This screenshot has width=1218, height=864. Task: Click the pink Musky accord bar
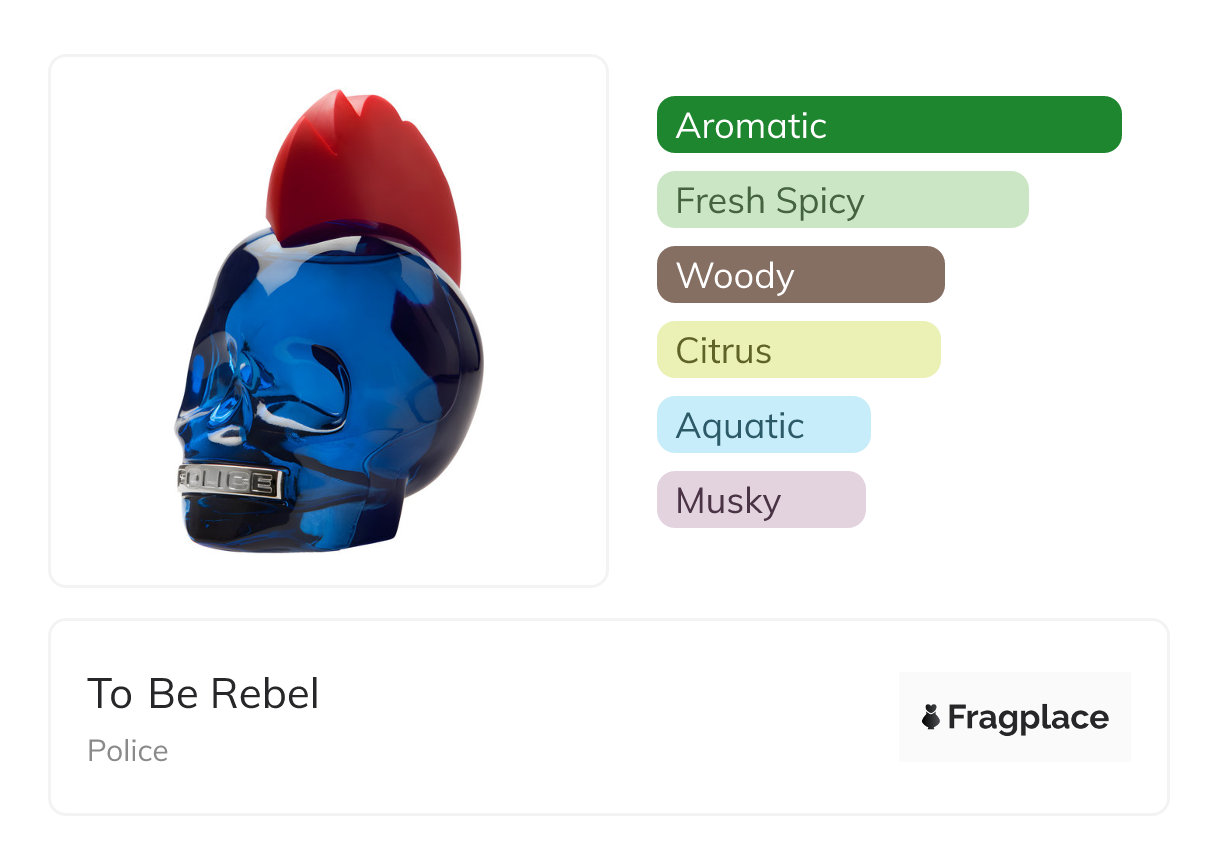point(760,500)
